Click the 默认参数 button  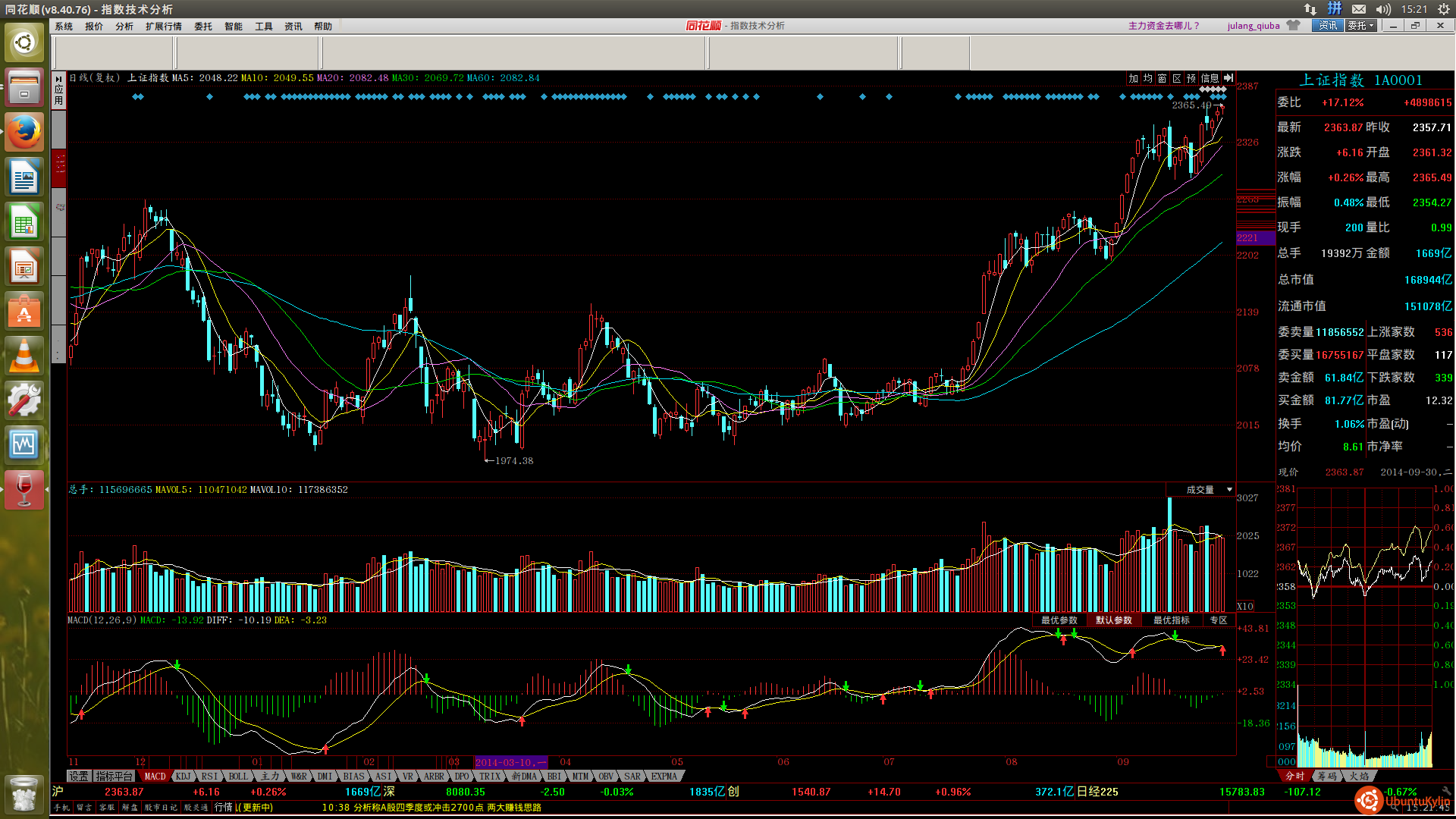point(1113,620)
